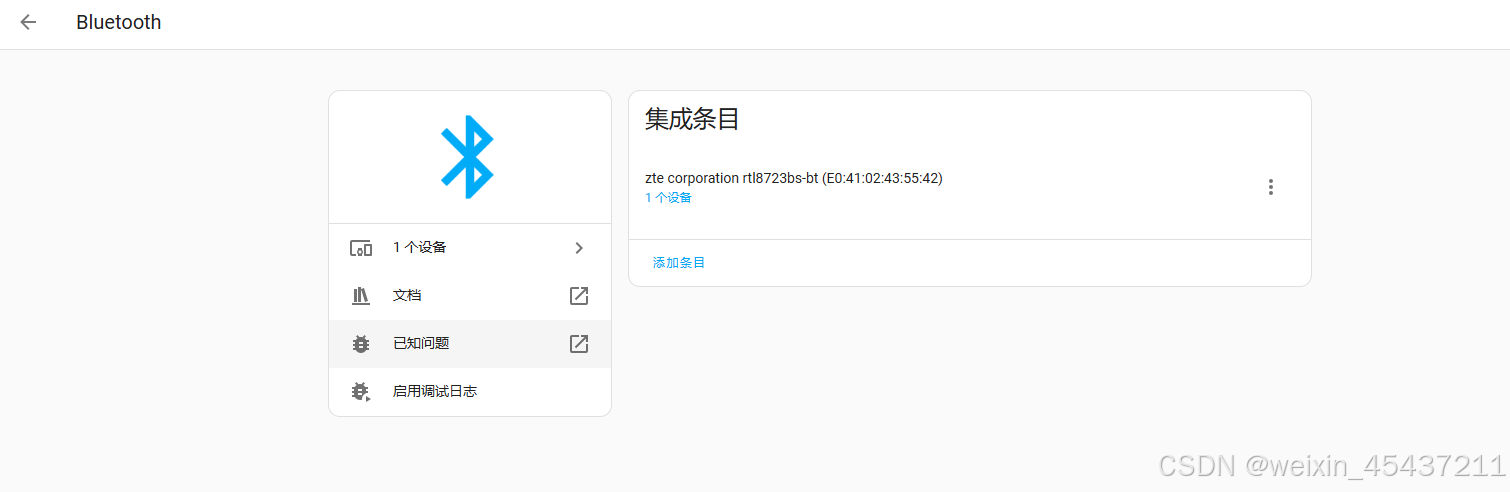Go back with the arrow icon
Screen dimensions: 1510x492
pos(28,22)
